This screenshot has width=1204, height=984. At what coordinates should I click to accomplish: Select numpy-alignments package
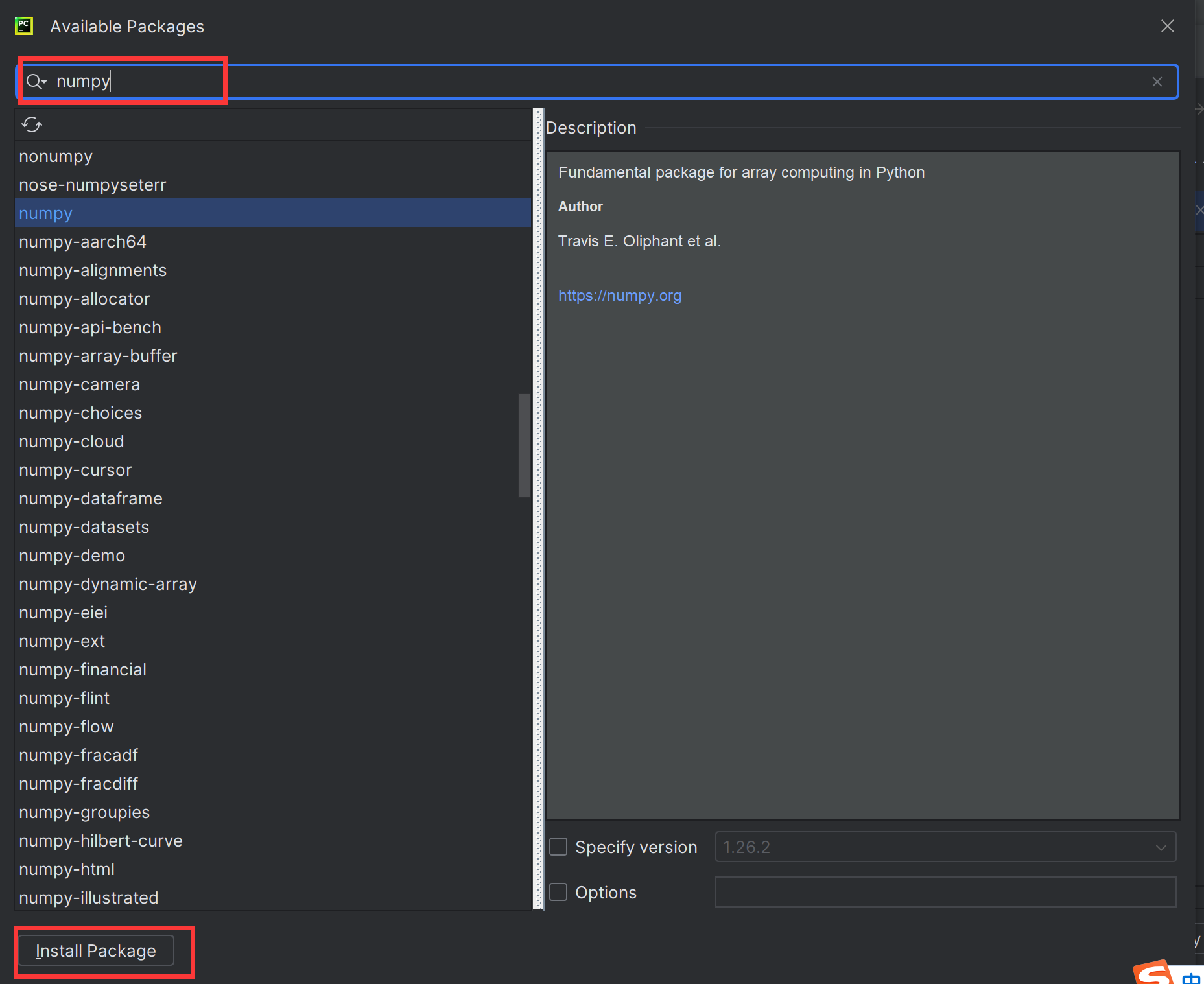tap(273, 270)
